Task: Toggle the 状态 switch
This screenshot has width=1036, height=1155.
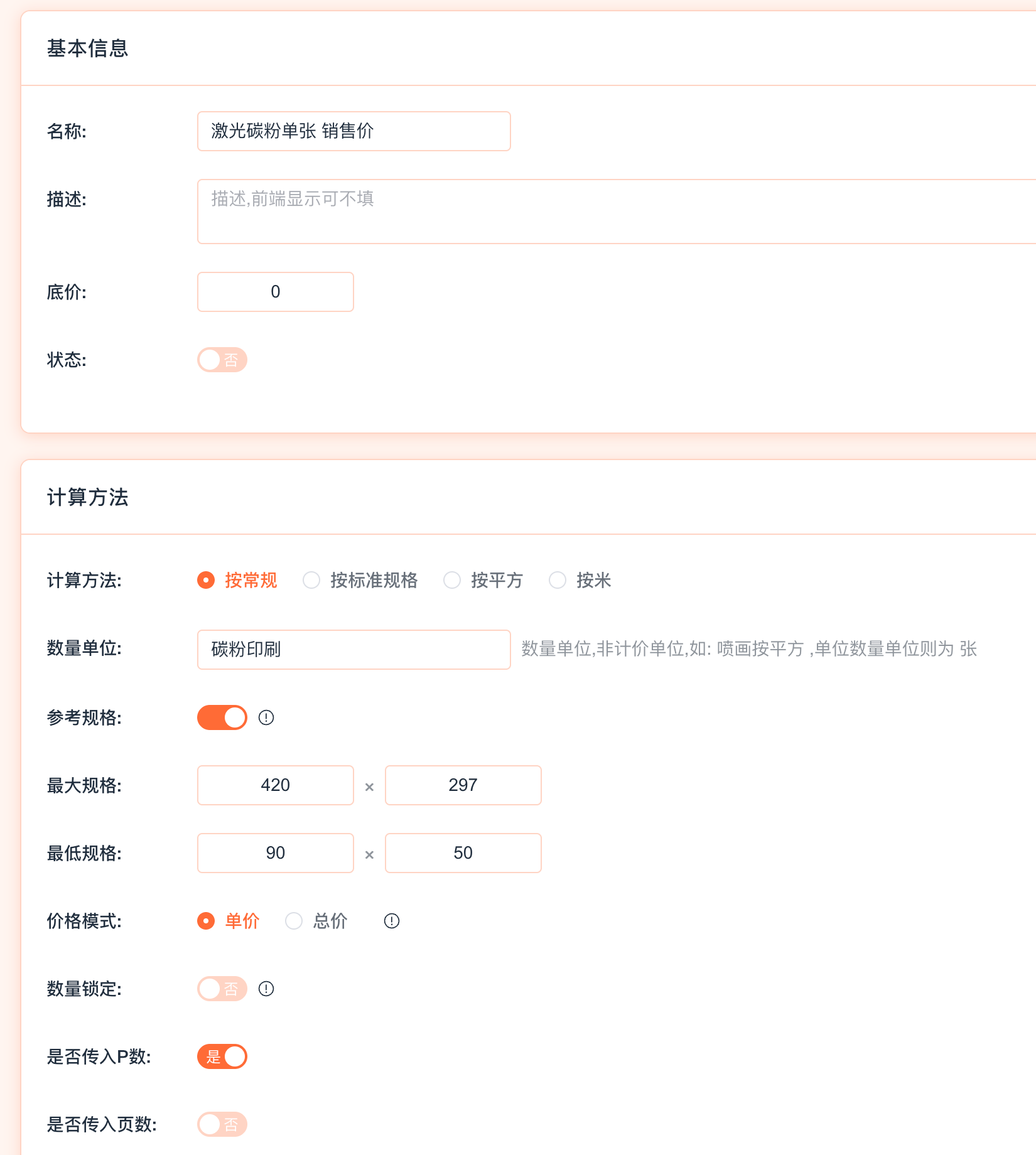Action: point(222,360)
